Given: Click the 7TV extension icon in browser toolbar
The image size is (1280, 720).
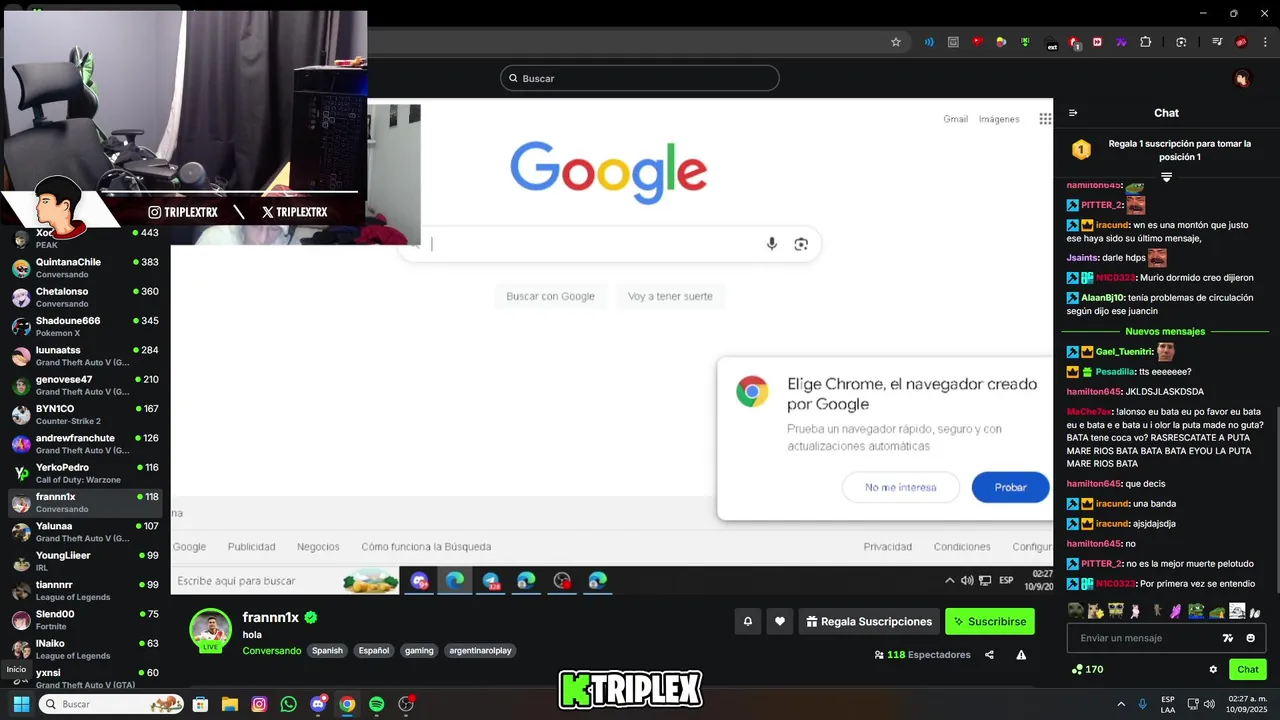Looking at the screenshot, I should (x=1121, y=42).
